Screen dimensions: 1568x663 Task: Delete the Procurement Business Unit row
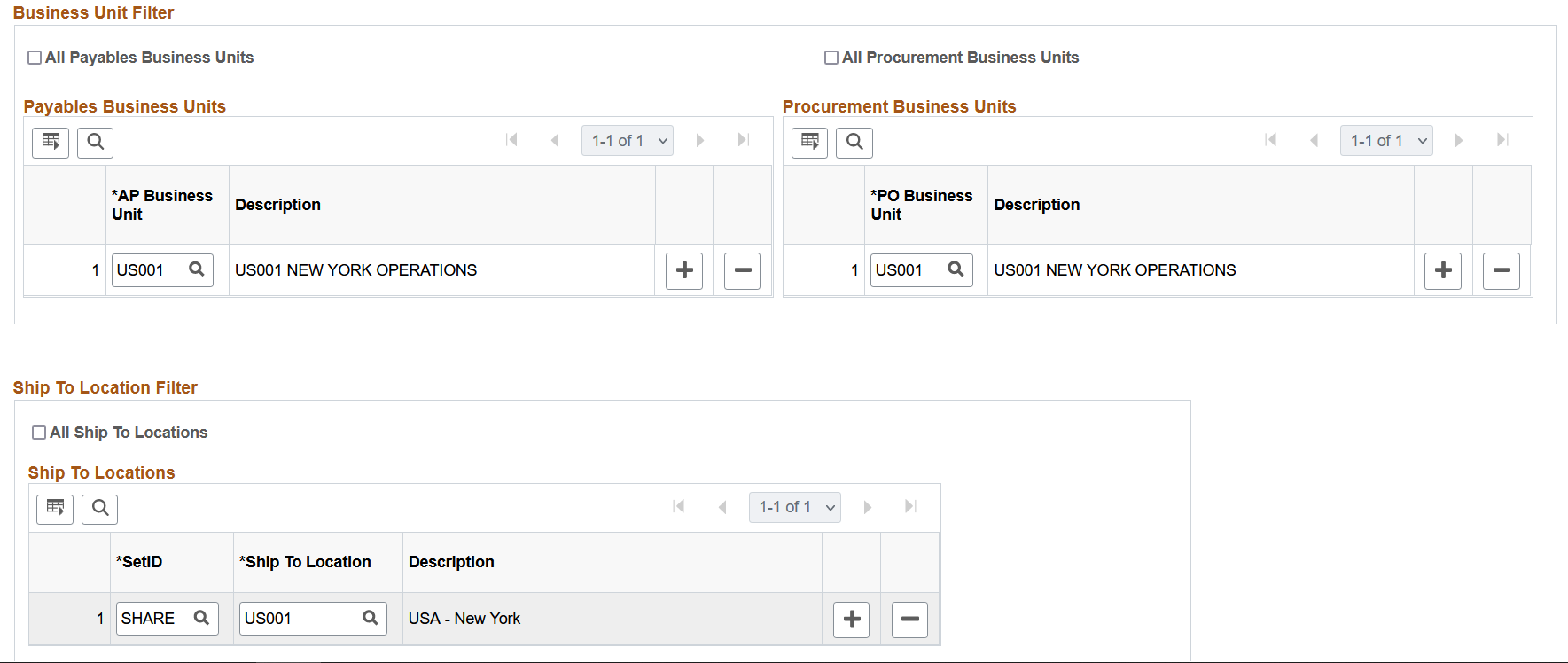1502,270
